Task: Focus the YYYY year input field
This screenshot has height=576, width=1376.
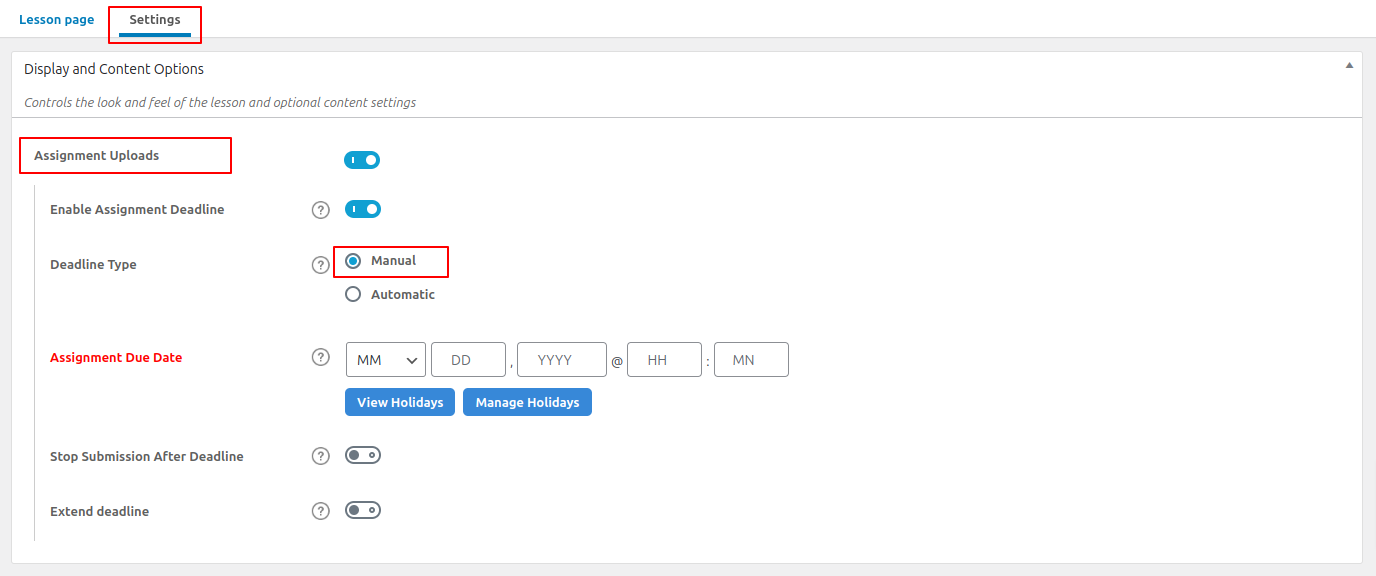Action: pos(561,360)
